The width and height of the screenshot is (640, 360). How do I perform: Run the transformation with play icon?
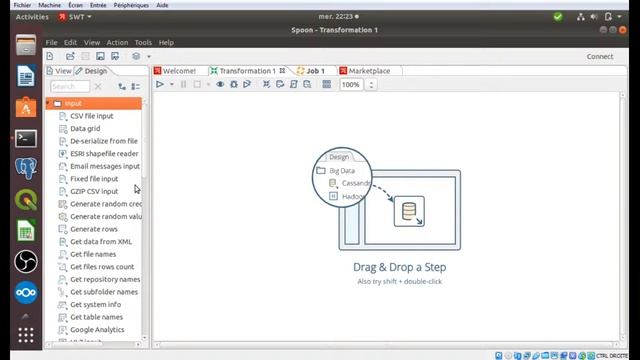(160, 84)
